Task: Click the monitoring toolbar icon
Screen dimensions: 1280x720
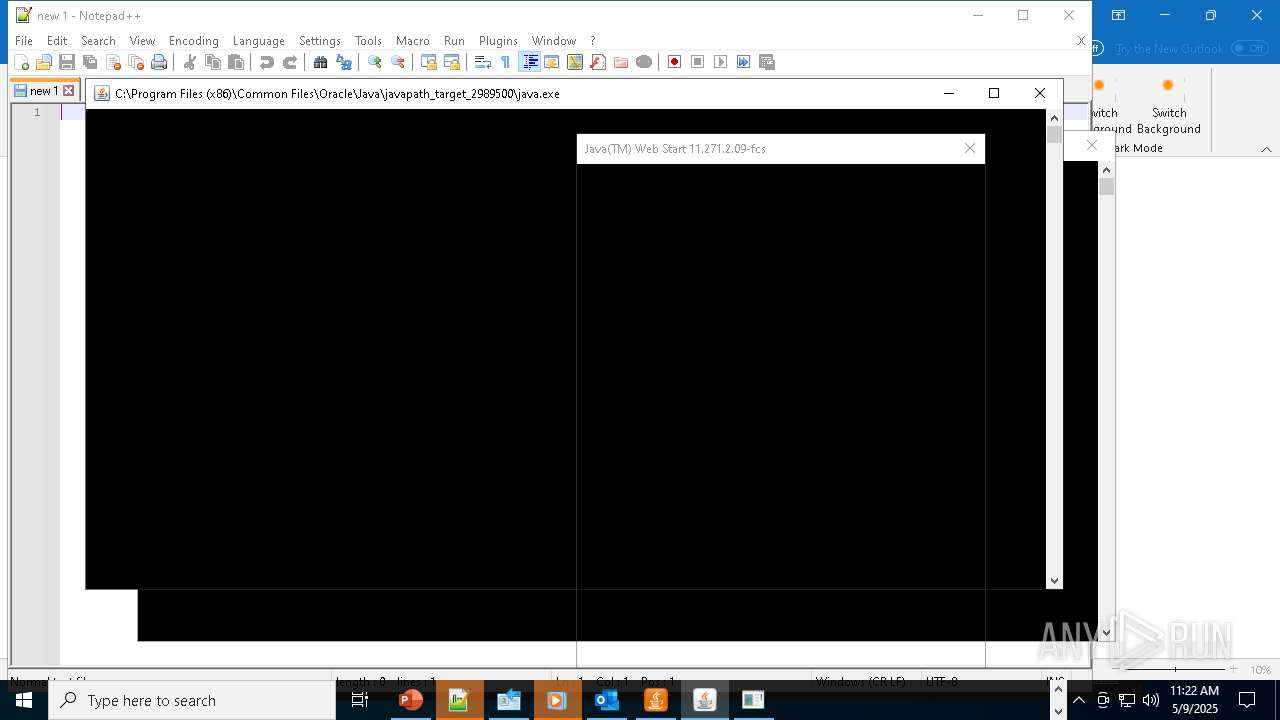Action: point(644,62)
